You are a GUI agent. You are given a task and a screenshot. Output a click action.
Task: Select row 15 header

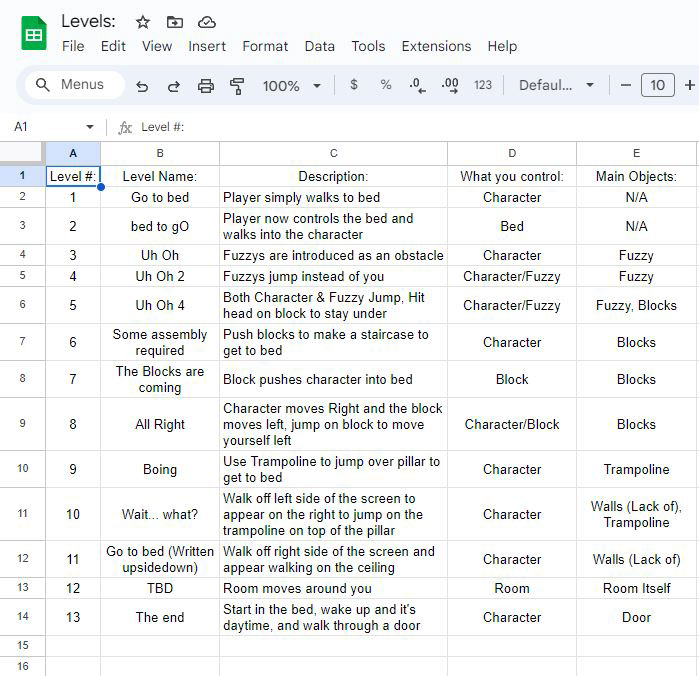[x=22, y=645]
